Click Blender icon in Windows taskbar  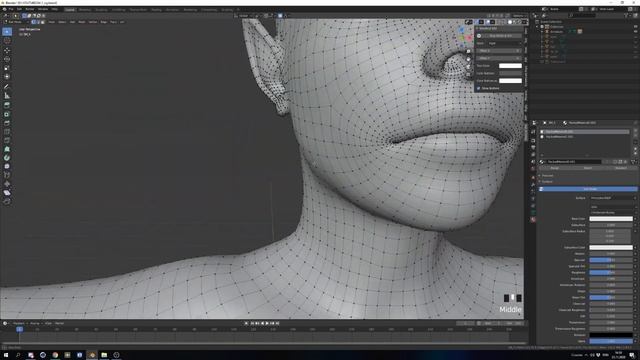92,355
